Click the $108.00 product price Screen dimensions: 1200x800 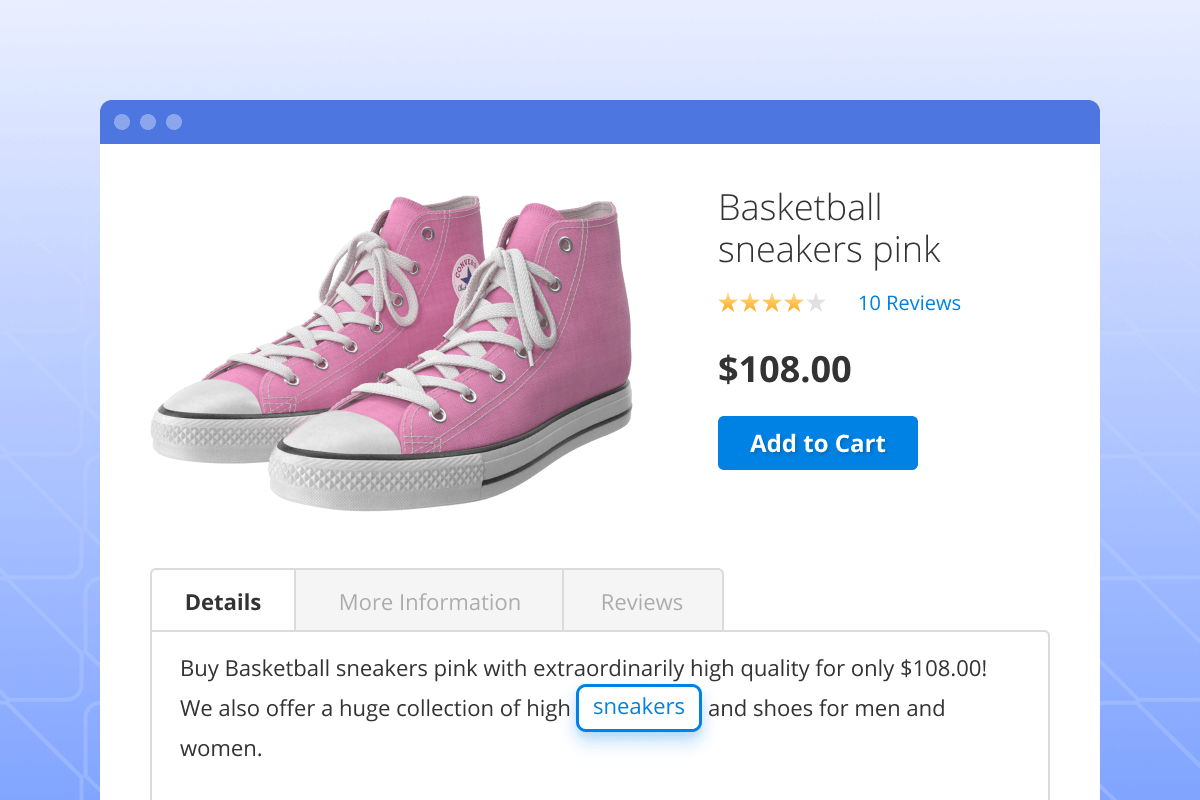coord(784,370)
